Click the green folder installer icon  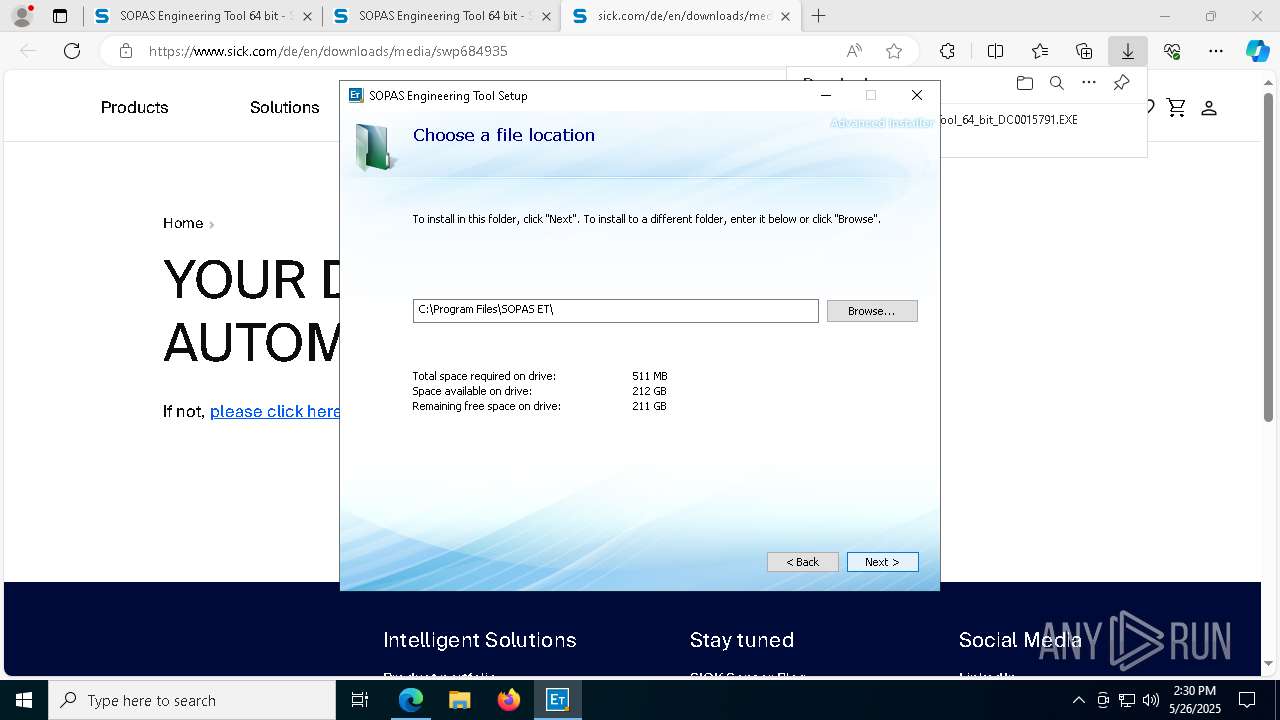pyautogui.click(x=375, y=147)
